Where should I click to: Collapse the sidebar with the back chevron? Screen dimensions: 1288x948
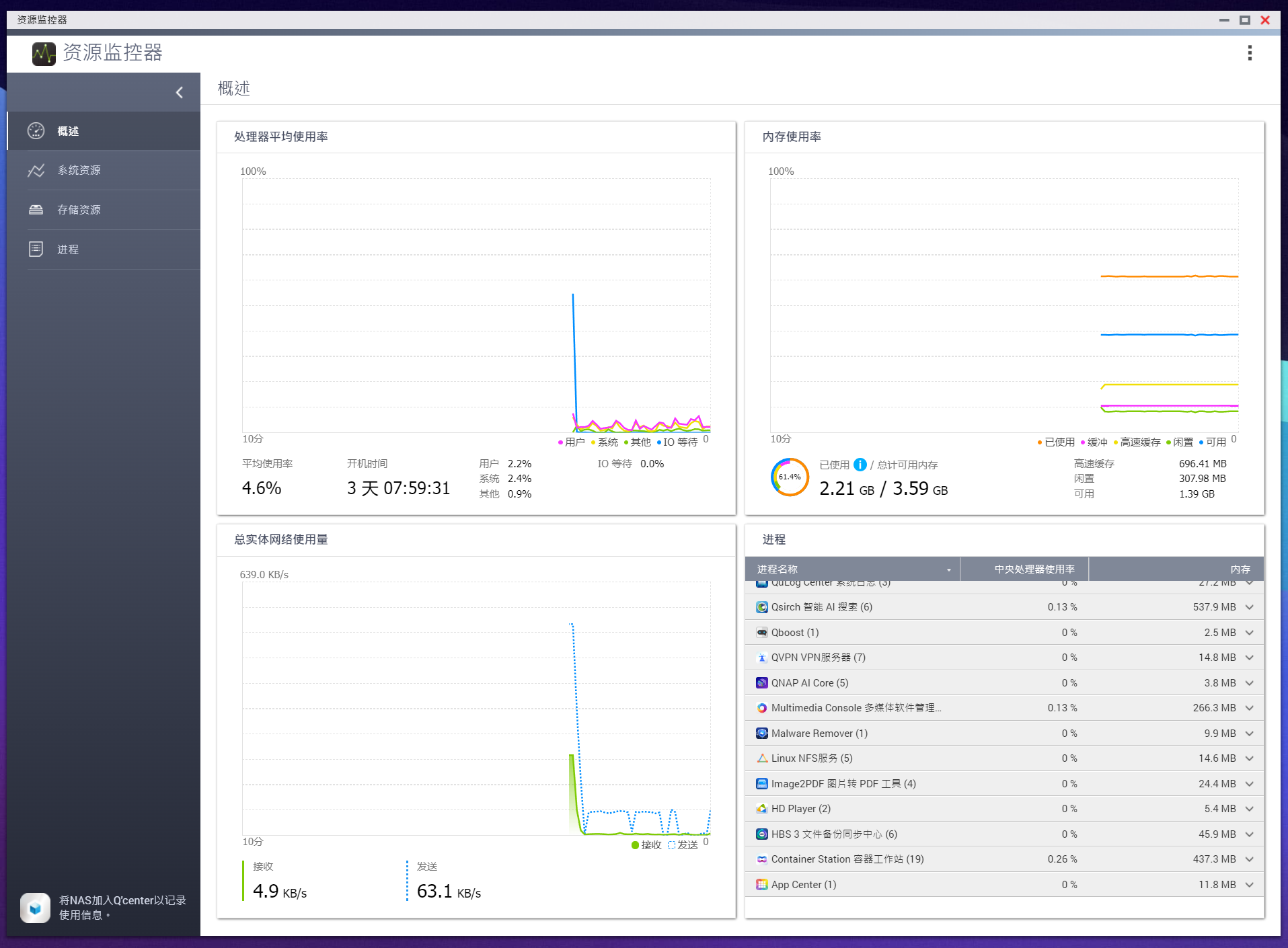180,93
